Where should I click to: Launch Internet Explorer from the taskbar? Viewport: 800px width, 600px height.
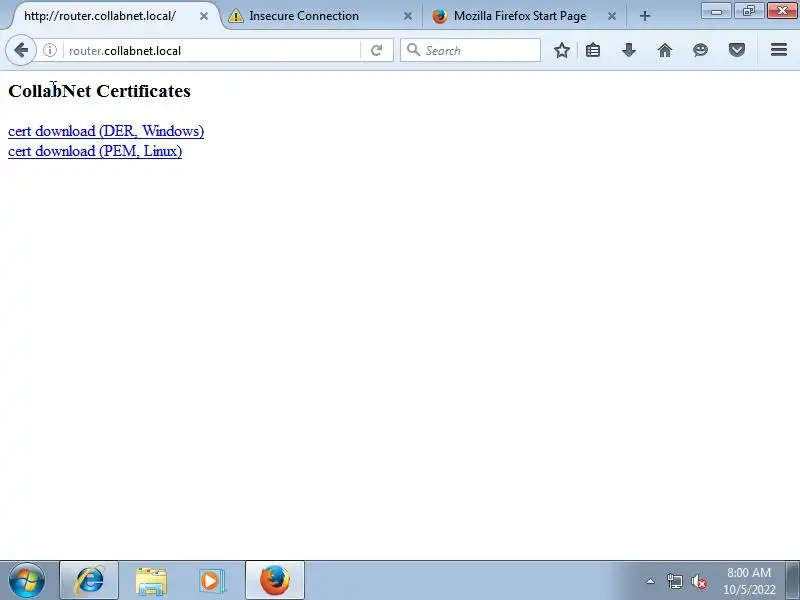89,580
